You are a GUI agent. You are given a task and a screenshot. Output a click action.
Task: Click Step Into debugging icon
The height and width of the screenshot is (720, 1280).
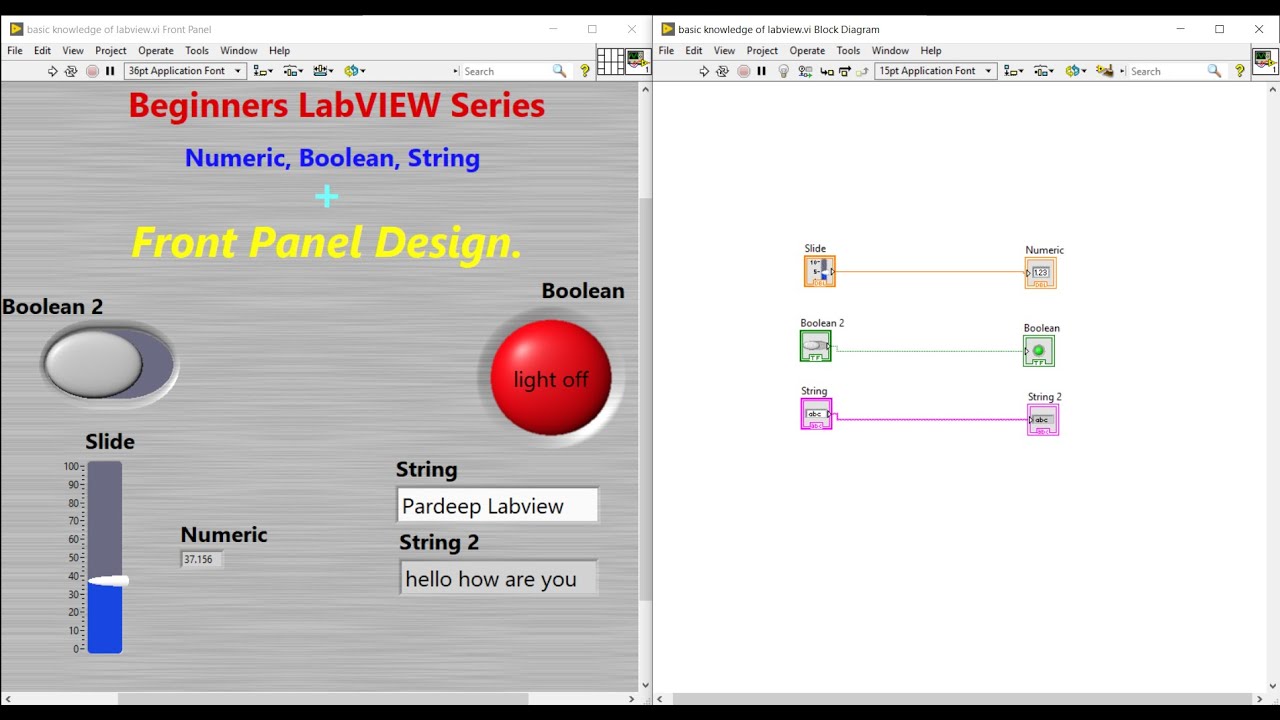click(x=826, y=71)
